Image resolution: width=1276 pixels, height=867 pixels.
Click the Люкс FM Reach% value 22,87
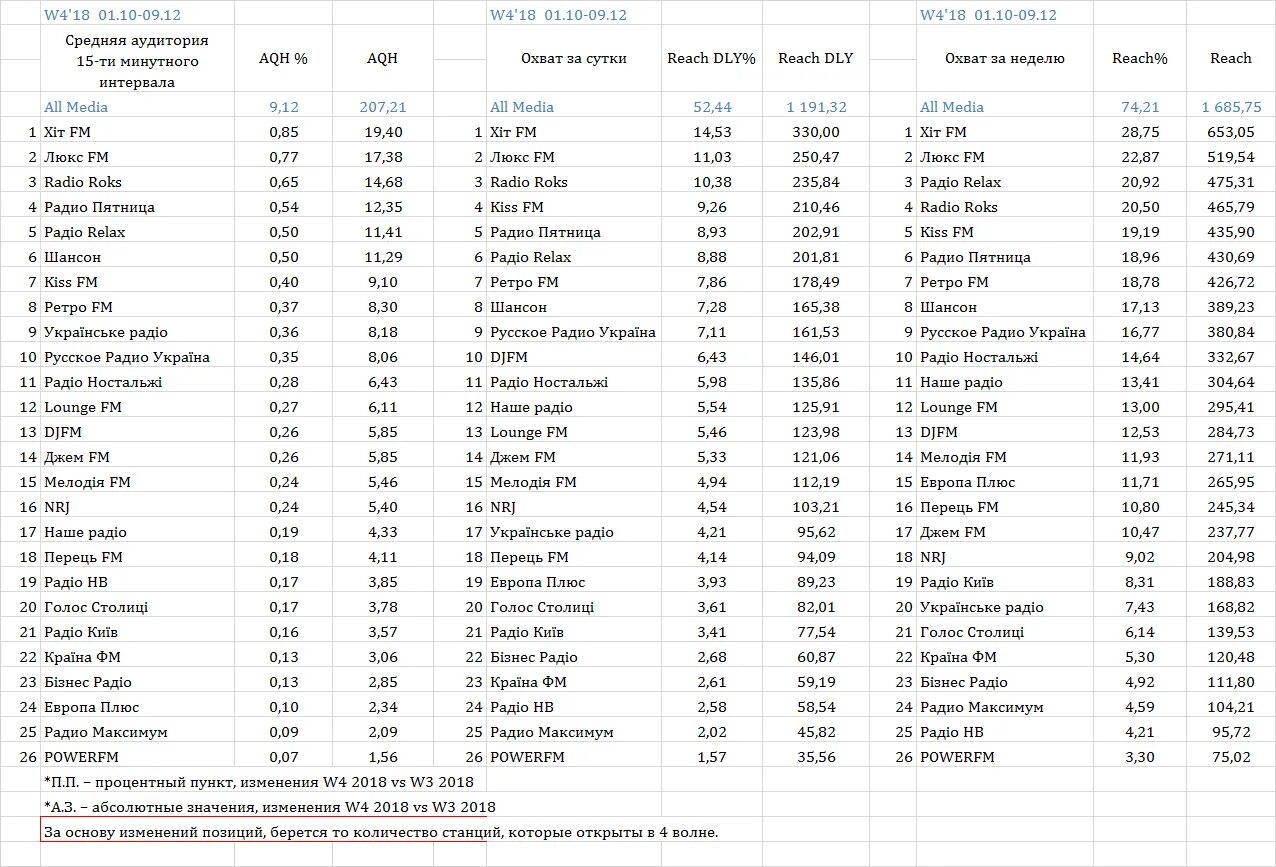coord(1140,157)
